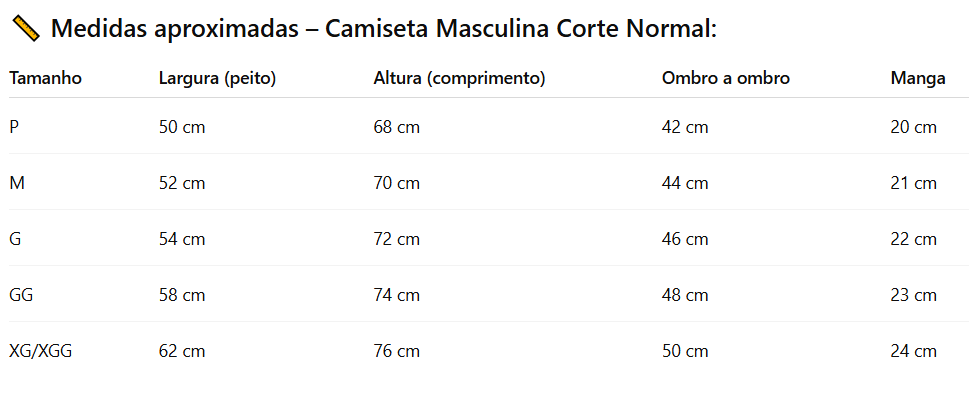
Task: Select the XG/XGG size label
Action: [41, 351]
